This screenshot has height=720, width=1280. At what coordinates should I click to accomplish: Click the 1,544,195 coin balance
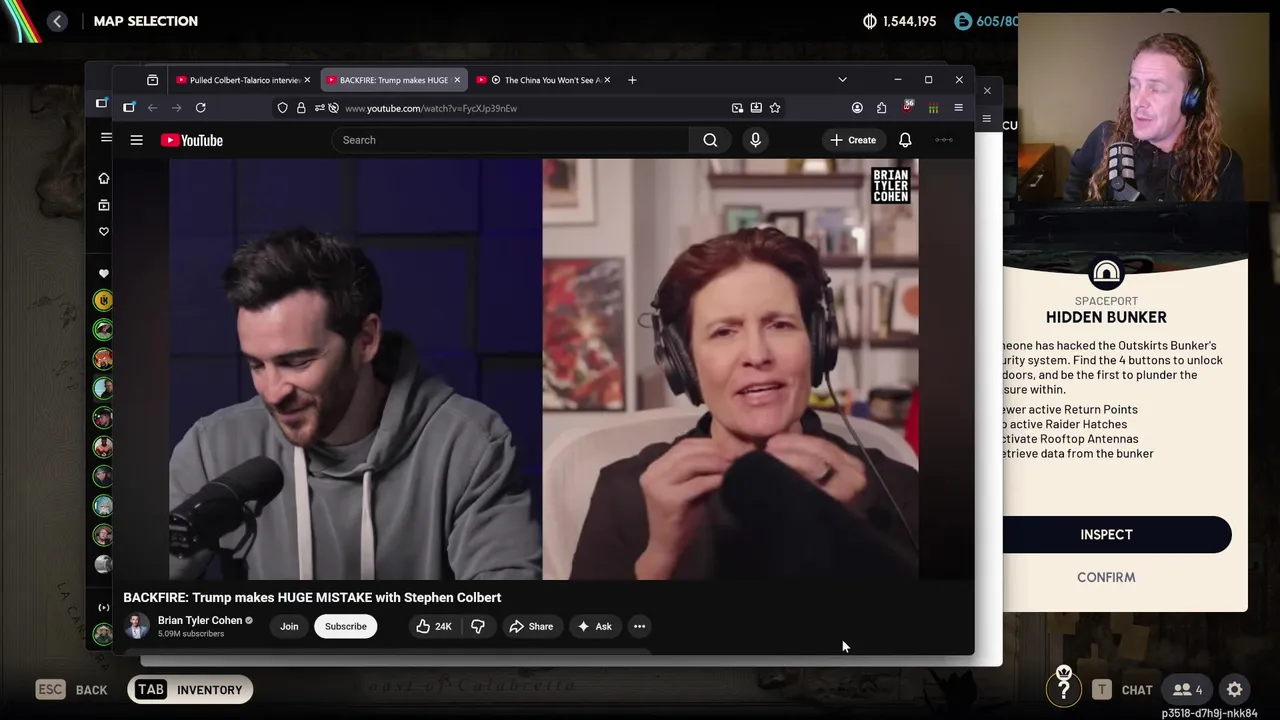[900, 21]
